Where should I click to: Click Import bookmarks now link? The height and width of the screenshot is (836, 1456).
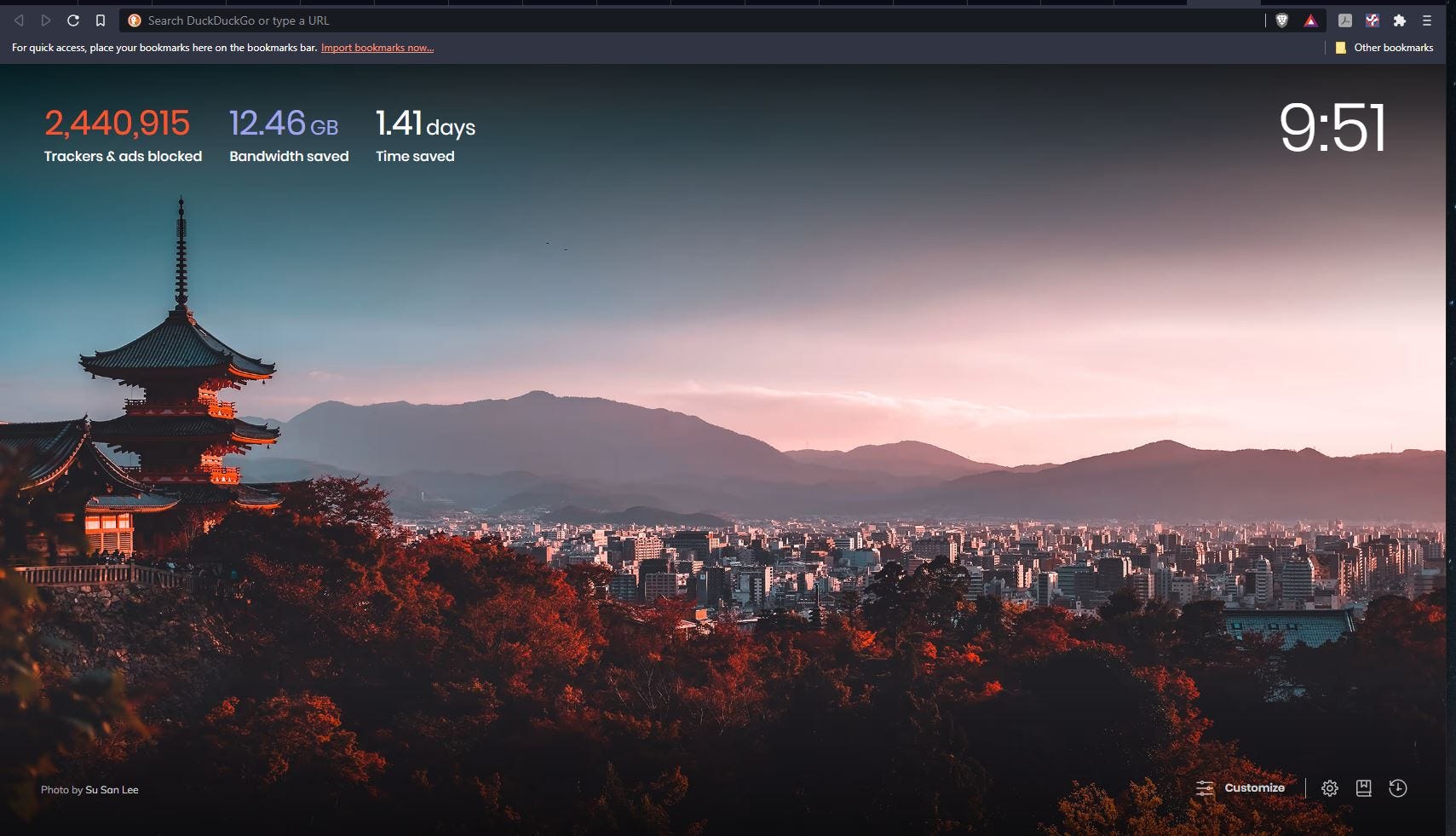(x=377, y=48)
